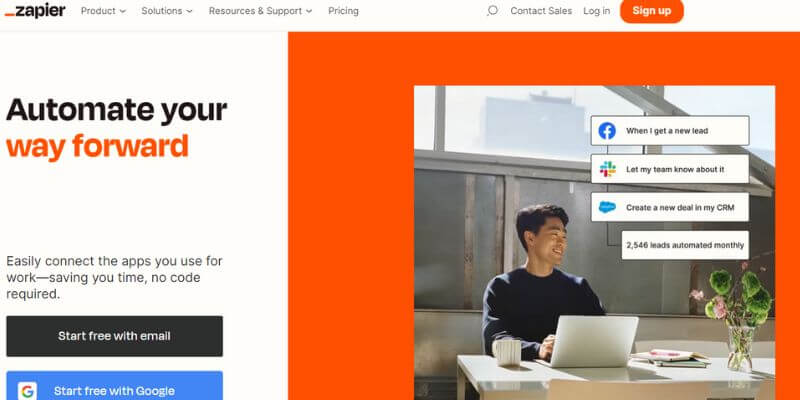Expand the Solutions menu chevron
This screenshot has height=400, width=800.
[x=189, y=11]
